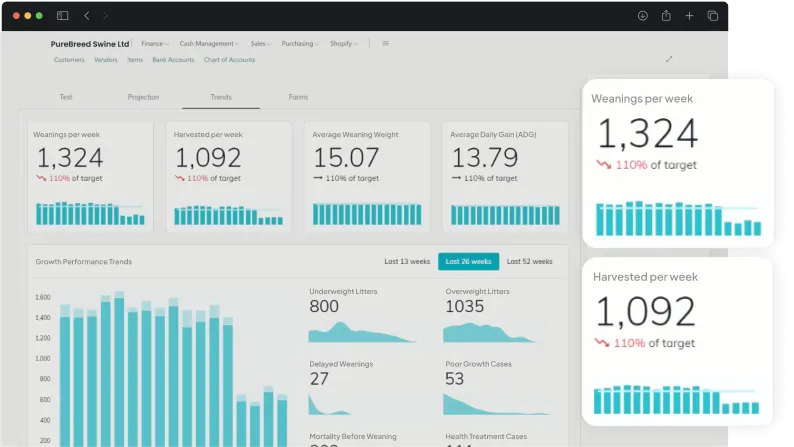This screenshot has width=794, height=447.
Task: Click the share icon in browser toolbar
Action: (x=666, y=16)
